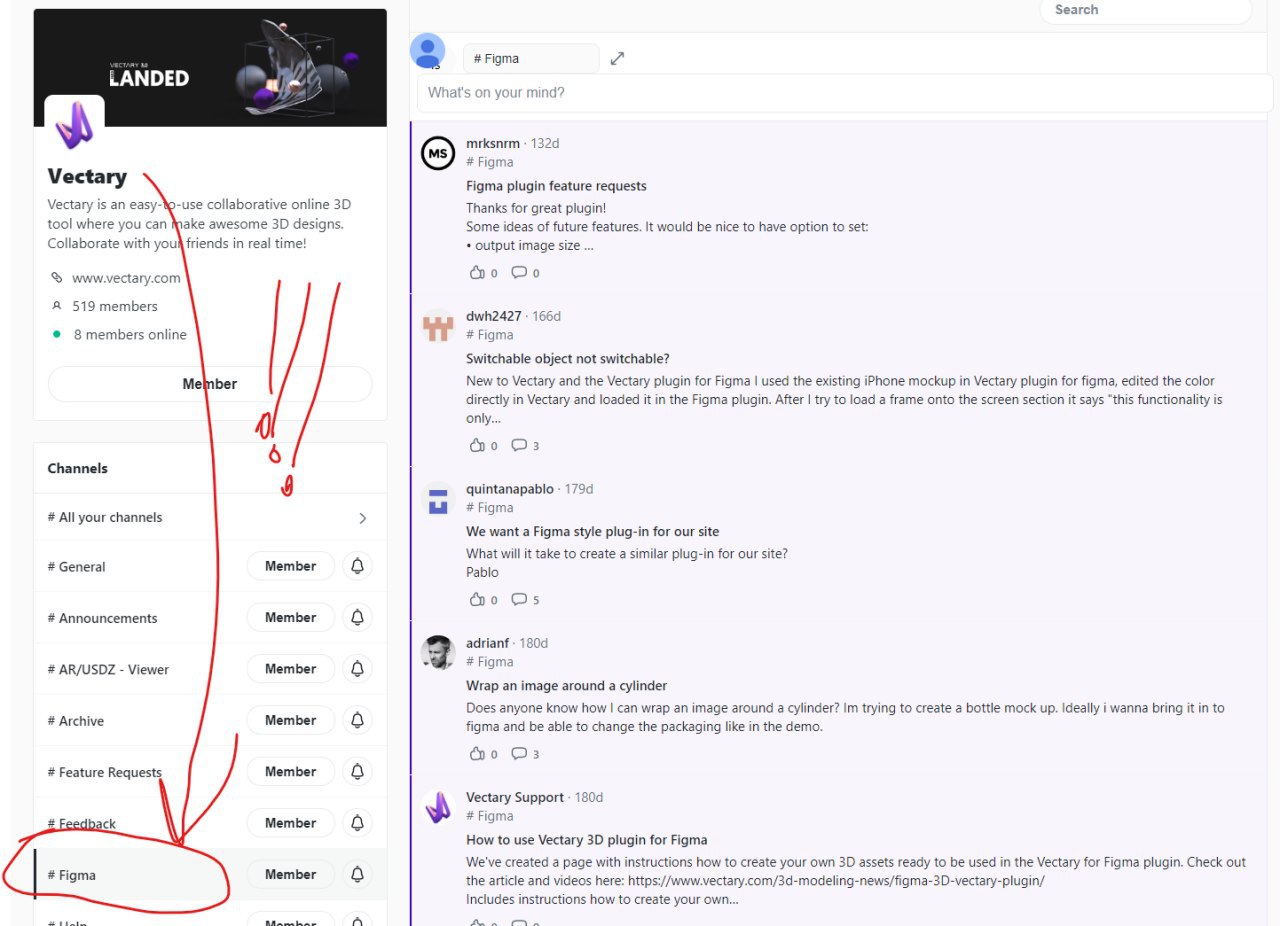Toggle notifications bell for Announcements channel
This screenshot has height=926, width=1280.
click(x=357, y=617)
